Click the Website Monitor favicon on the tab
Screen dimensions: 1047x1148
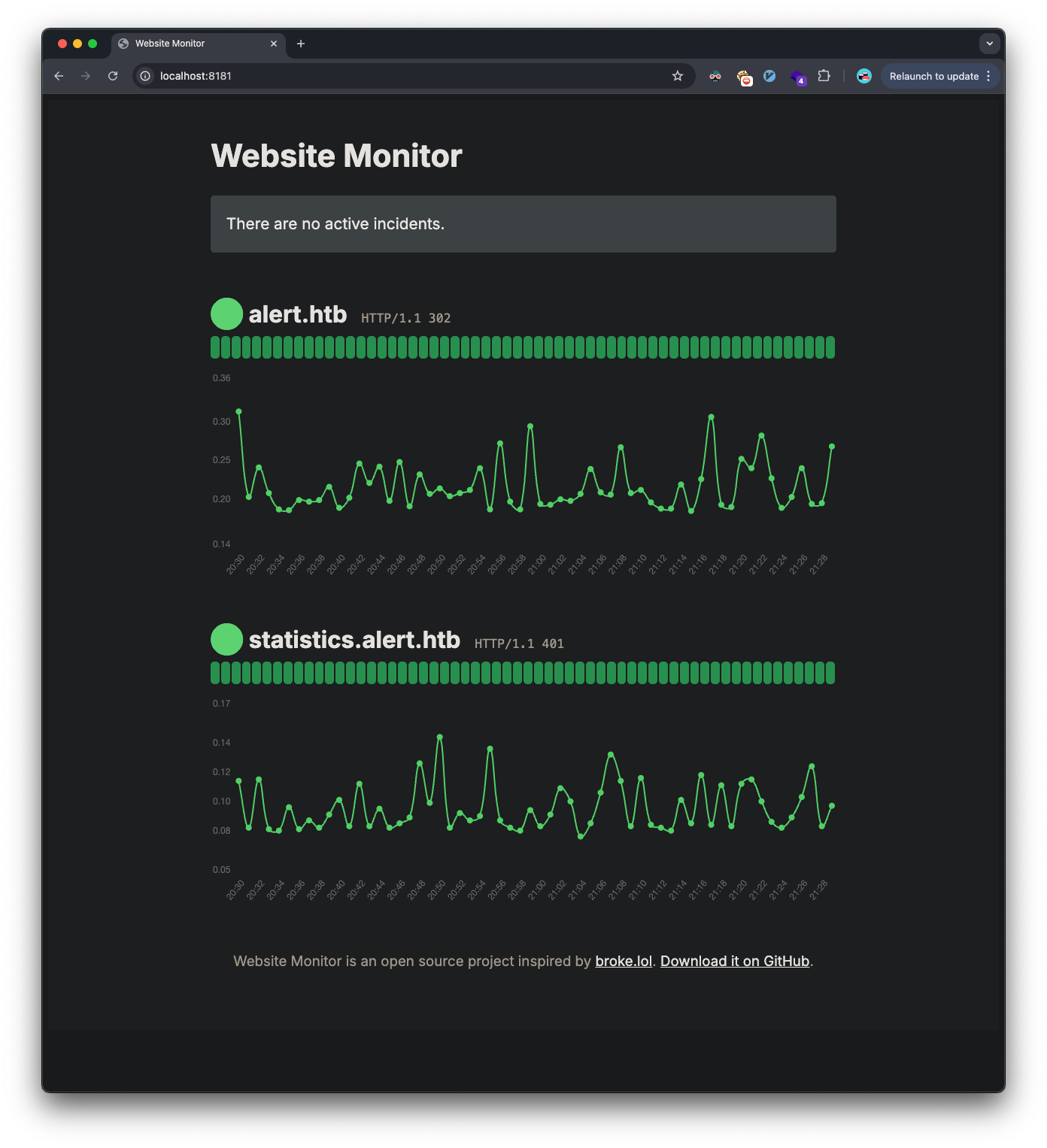123,43
